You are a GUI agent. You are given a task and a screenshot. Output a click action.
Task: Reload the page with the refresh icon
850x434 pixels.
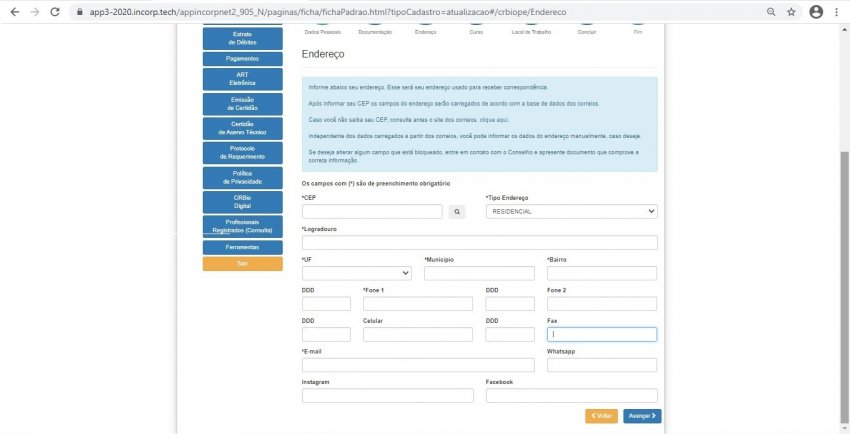click(x=55, y=12)
